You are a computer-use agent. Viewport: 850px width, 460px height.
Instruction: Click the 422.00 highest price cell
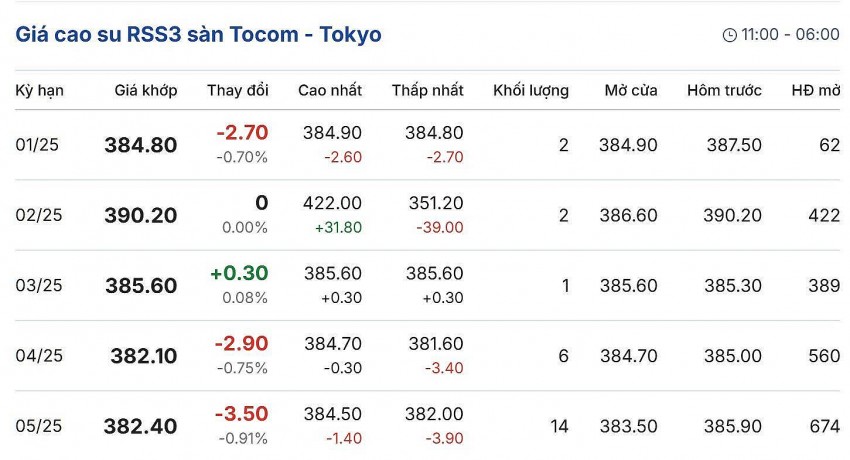[x=332, y=203]
